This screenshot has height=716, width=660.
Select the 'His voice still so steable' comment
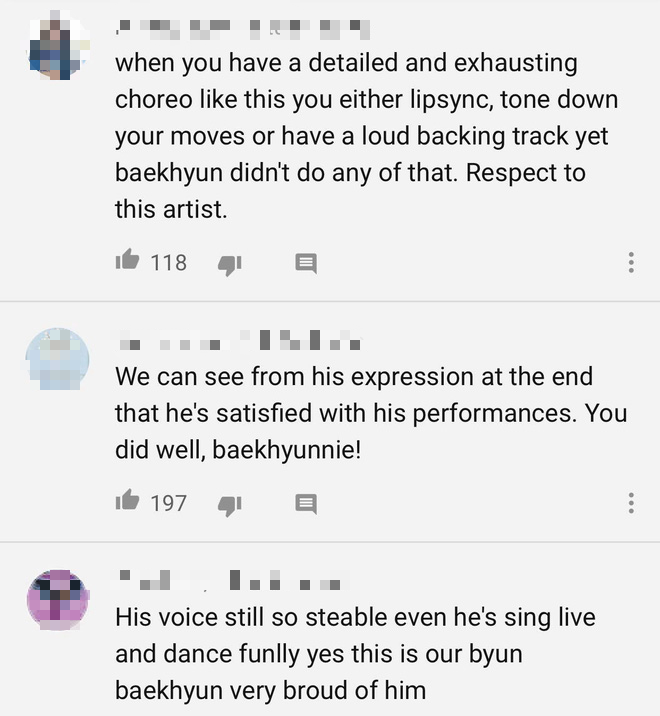point(355,653)
